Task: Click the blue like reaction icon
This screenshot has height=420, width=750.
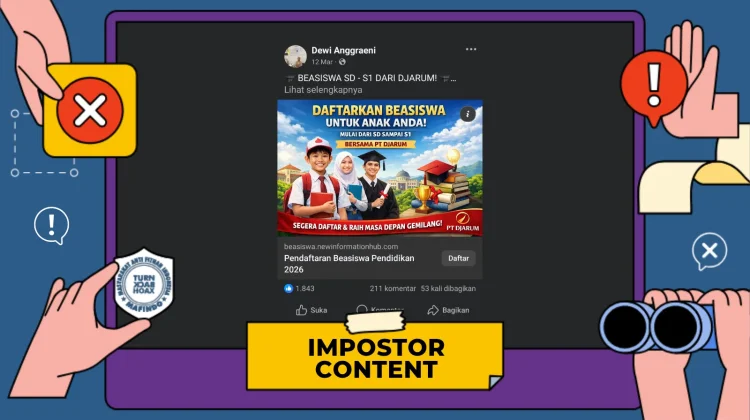Action: [288, 288]
